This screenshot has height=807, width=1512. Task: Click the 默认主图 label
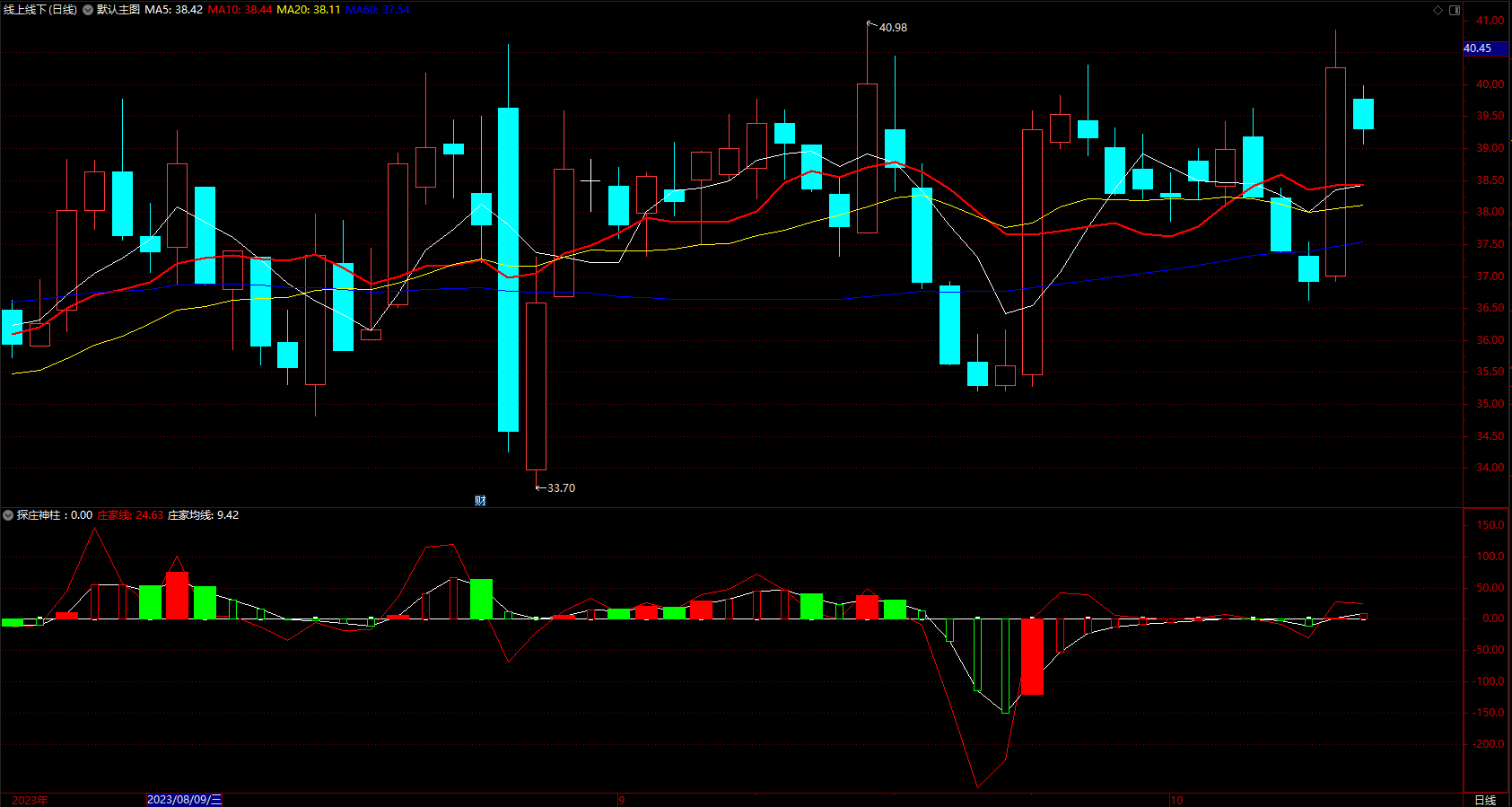point(118,10)
